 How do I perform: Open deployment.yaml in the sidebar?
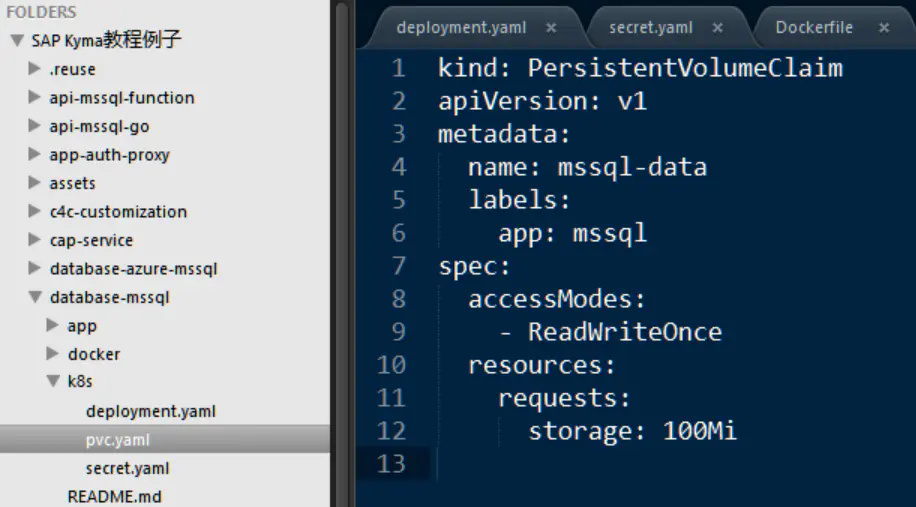[151, 411]
